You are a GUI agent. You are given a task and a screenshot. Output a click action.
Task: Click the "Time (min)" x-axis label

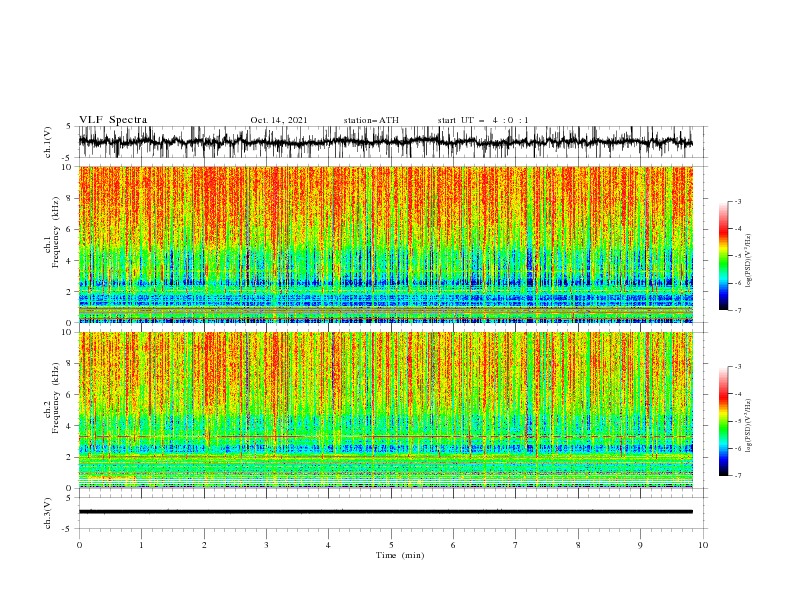coord(400,555)
